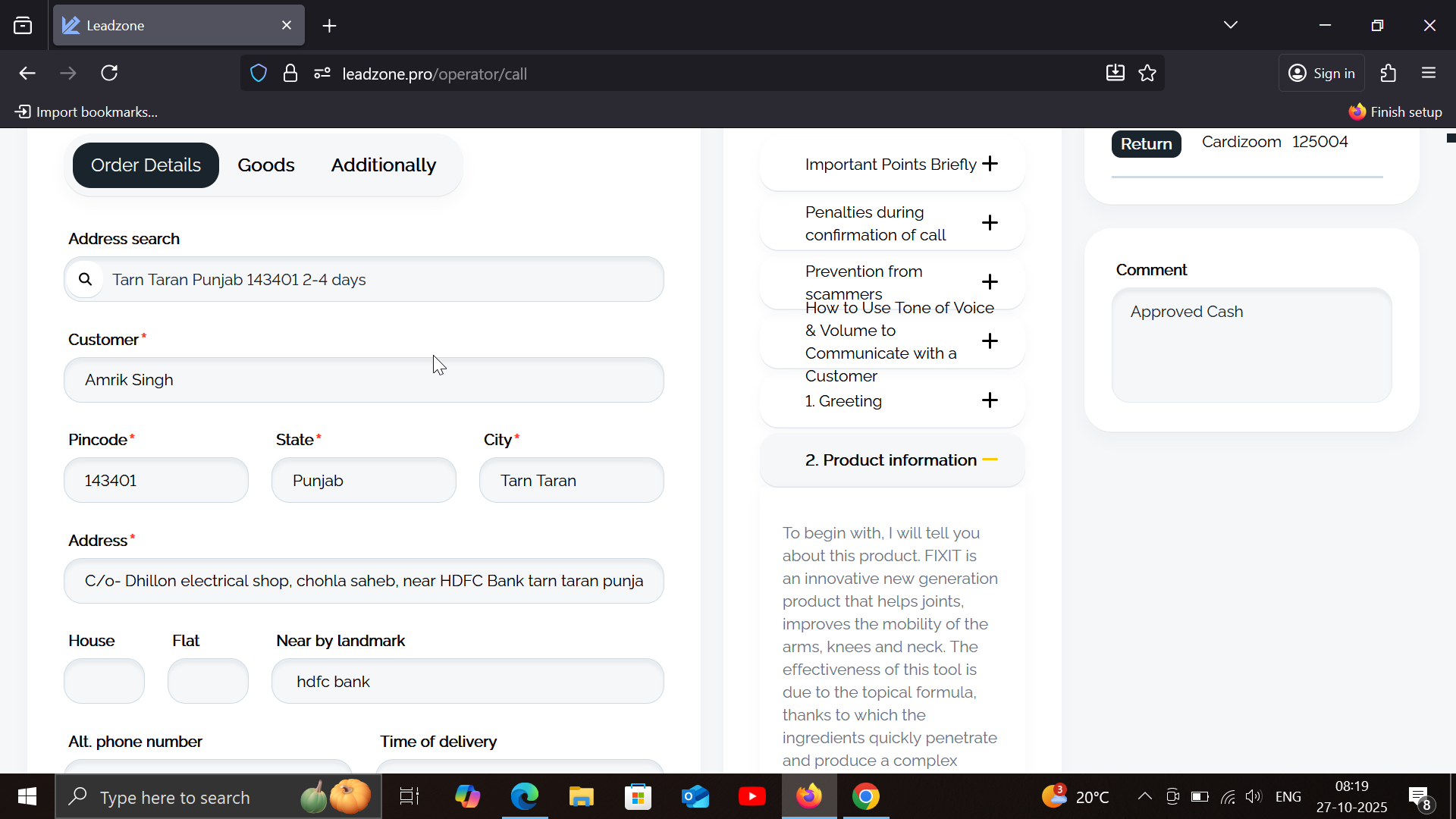This screenshot has width=1456, height=819.
Task: Open the Firefox hamburger application menu
Action: pos(1429,73)
